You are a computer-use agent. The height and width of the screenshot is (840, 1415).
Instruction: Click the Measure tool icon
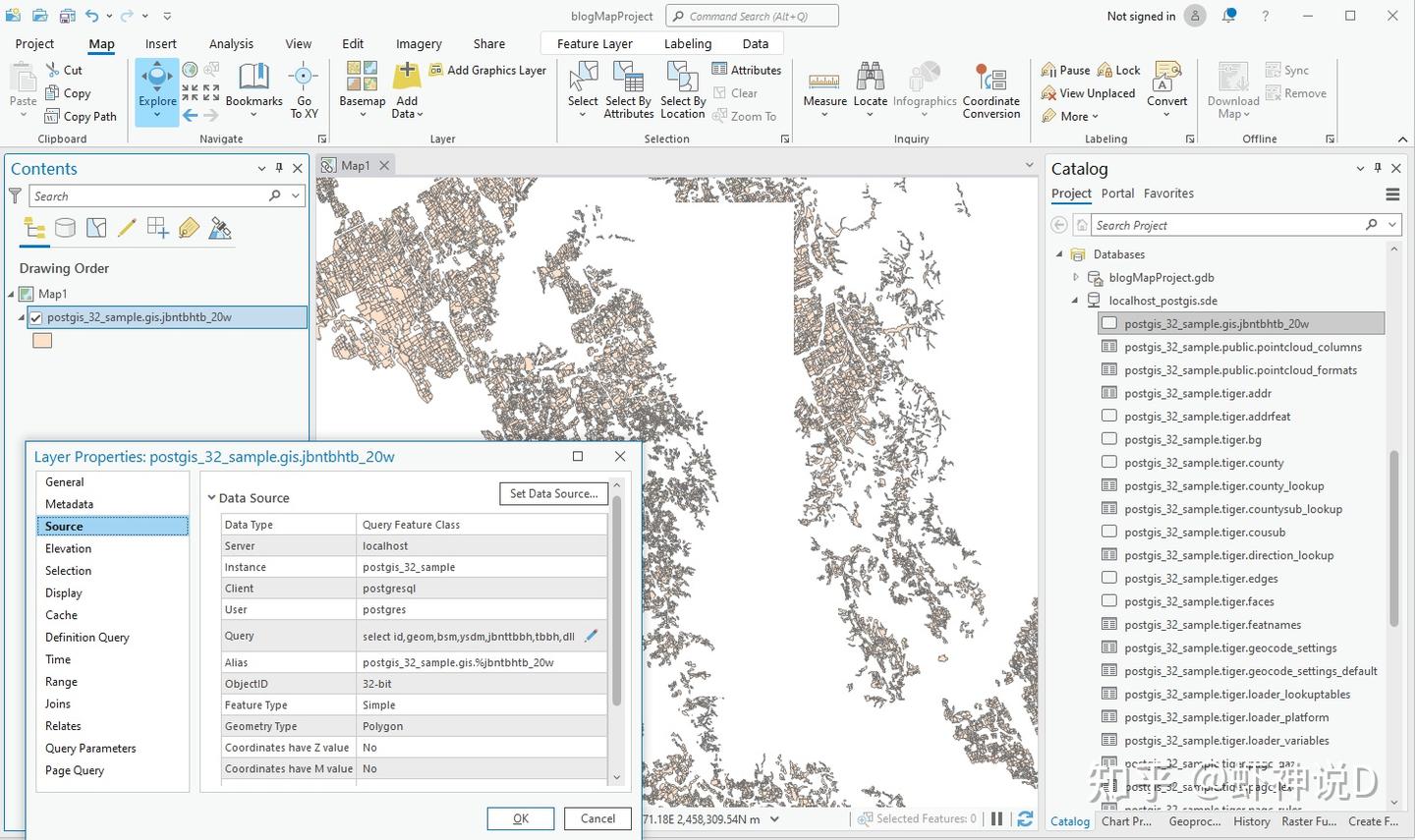[x=824, y=79]
